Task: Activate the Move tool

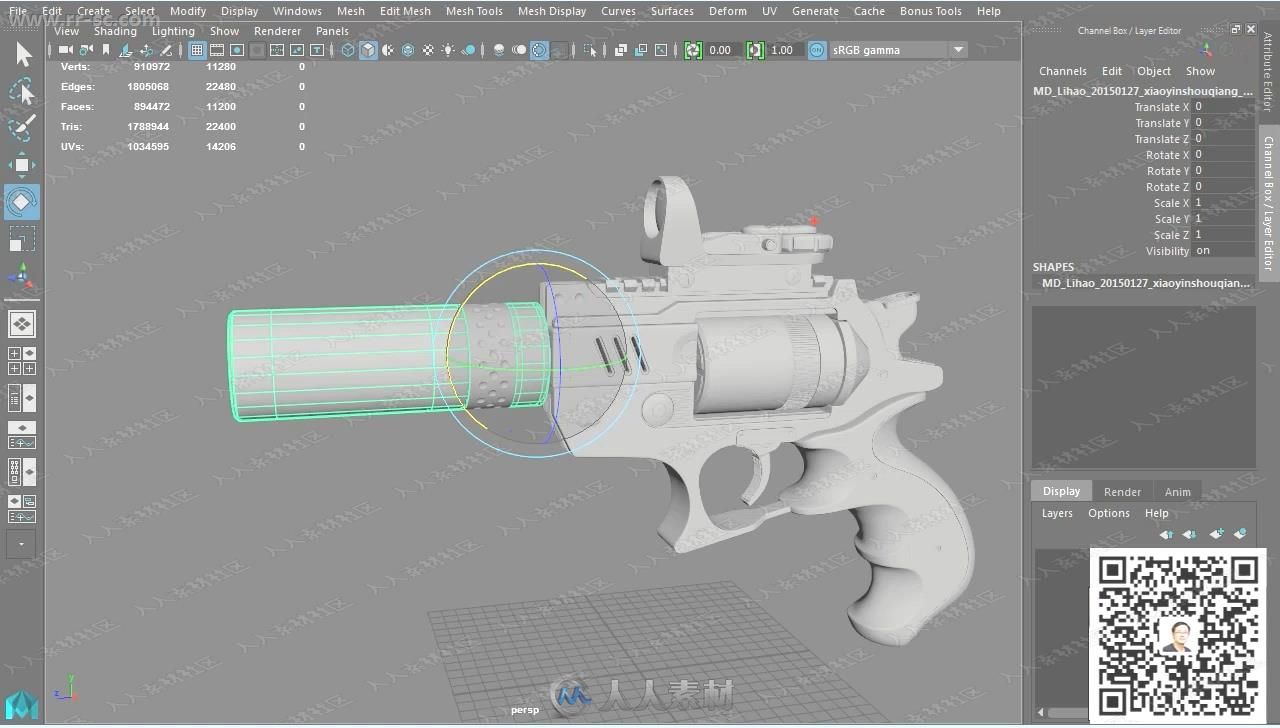Action: click(22, 165)
